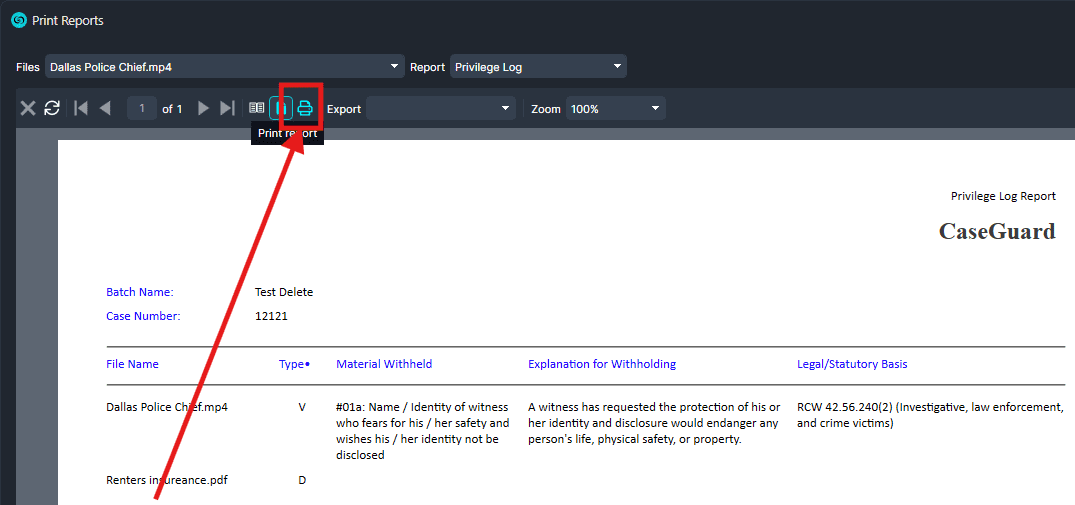
Task: Go to the previous report page
Action: 105,108
